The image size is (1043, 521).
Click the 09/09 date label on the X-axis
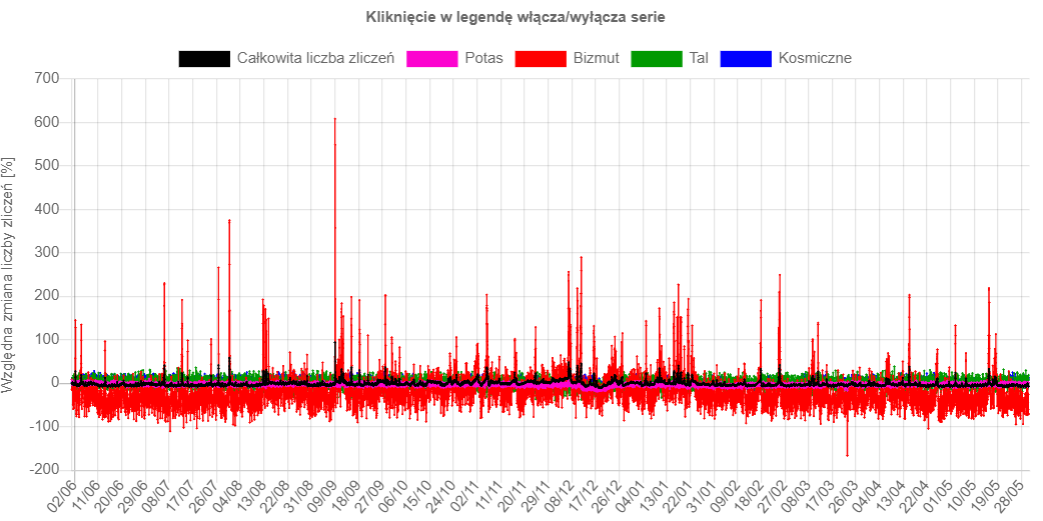point(322,497)
